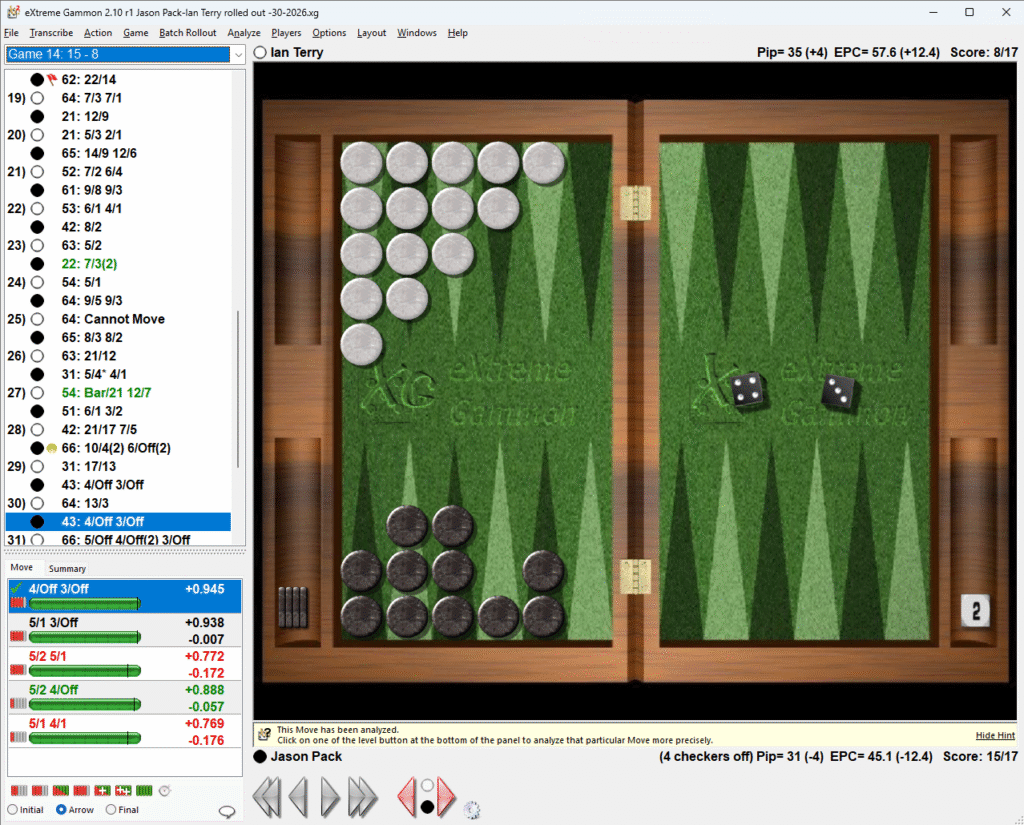Open the comment speech bubble
Viewport: 1024px width, 825px height.
point(227,811)
